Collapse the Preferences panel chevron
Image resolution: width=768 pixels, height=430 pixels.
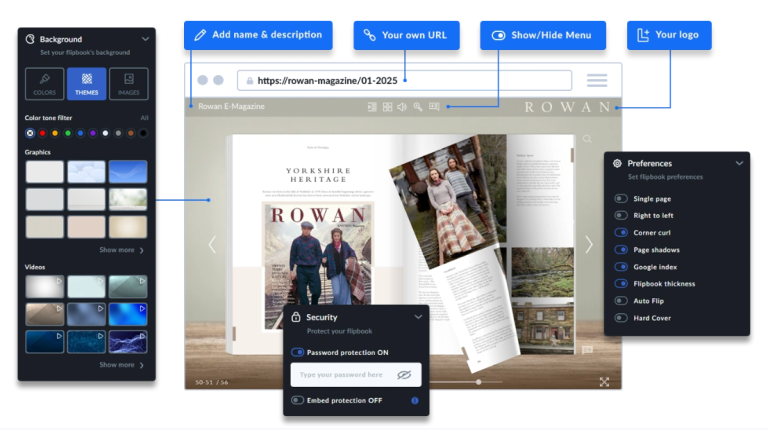739,163
